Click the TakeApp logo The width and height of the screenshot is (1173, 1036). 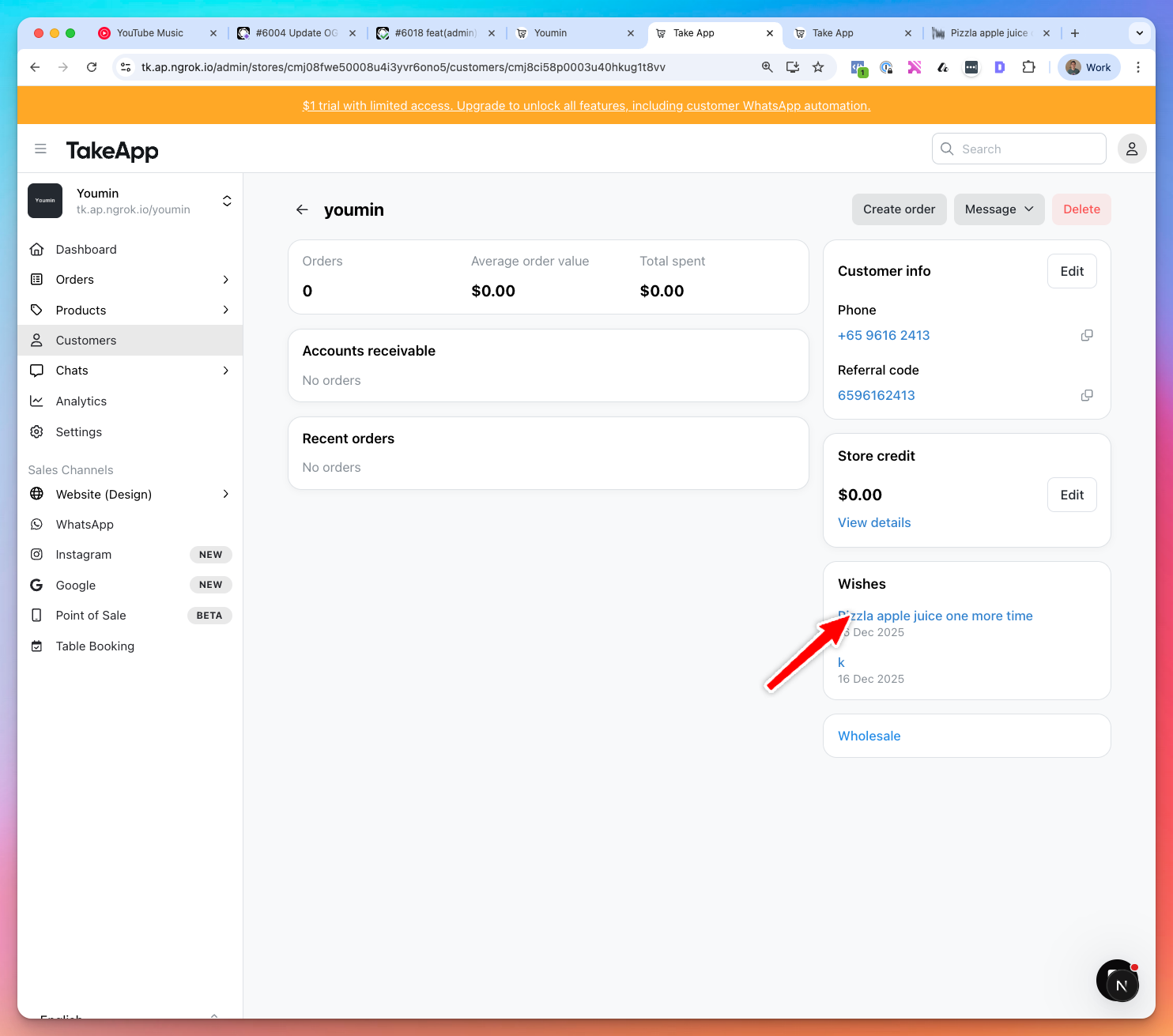click(x=112, y=150)
